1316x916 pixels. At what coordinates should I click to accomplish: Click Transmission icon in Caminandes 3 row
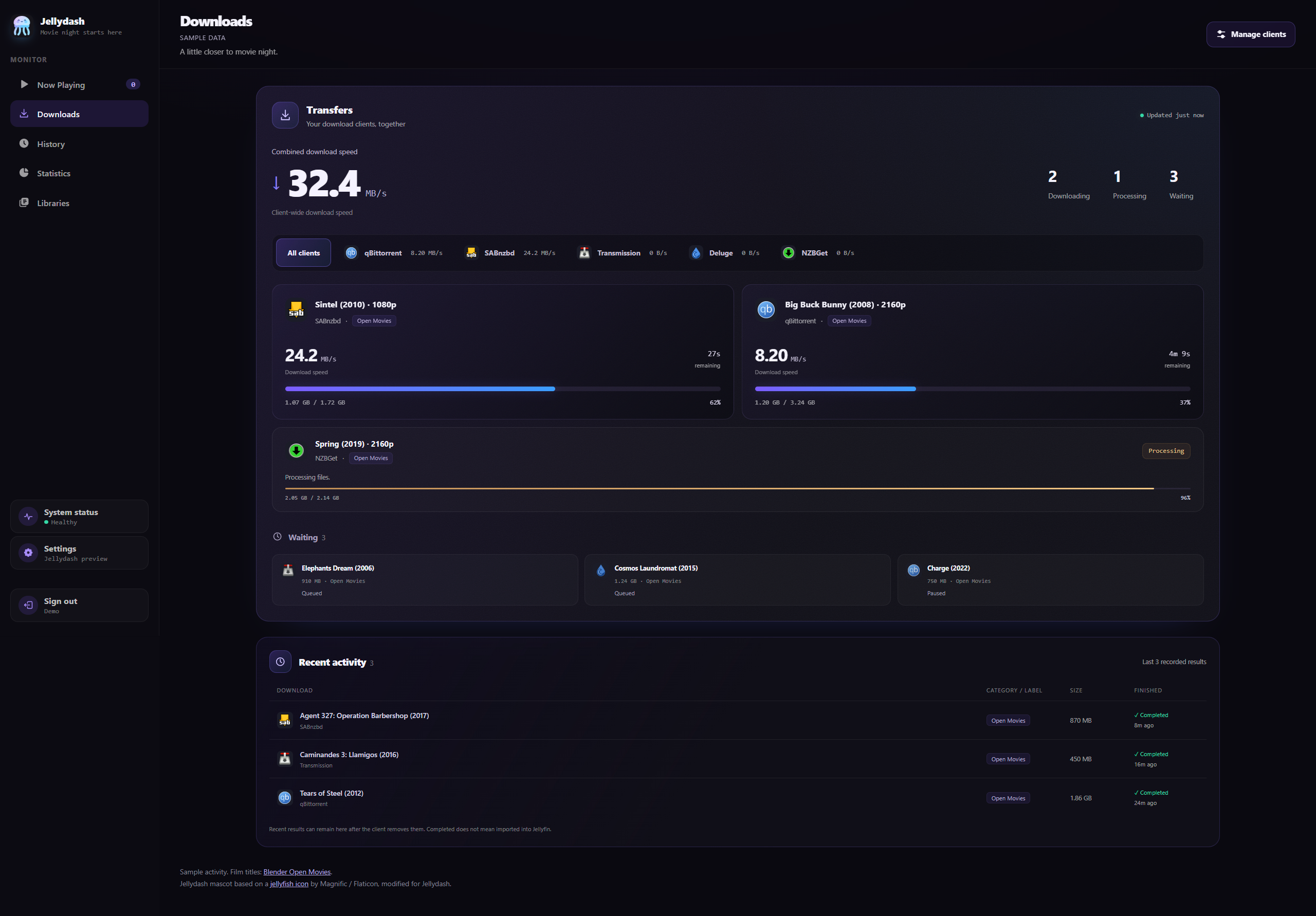(285, 759)
